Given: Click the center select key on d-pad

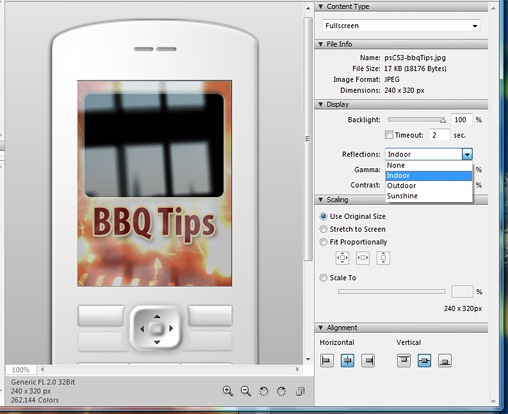Looking at the screenshot, I should 157,329.
